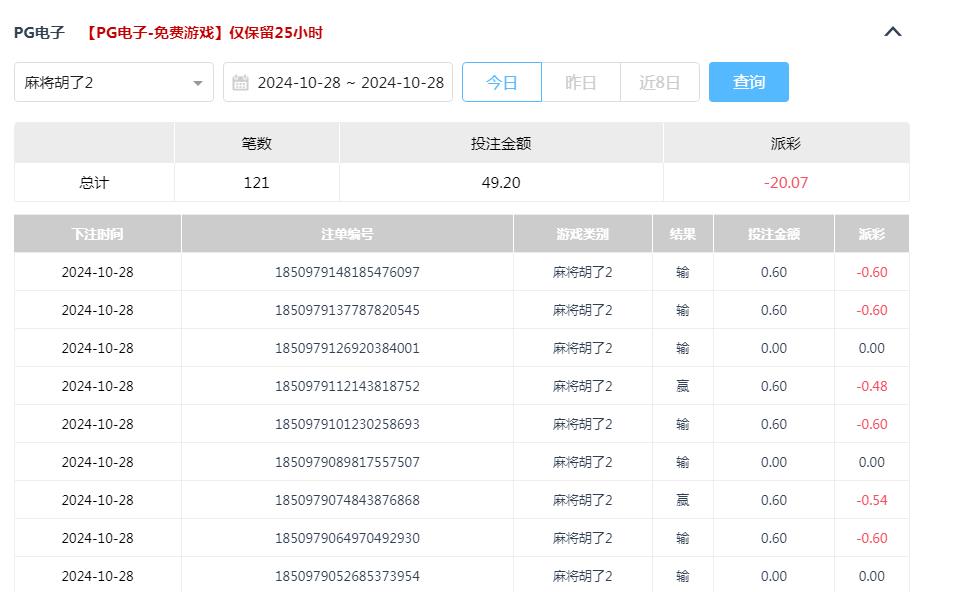Screen dimensions: 955x592
Task: Select the 昨日 (Yesterday) filter tab
Action: pos(581,82)
